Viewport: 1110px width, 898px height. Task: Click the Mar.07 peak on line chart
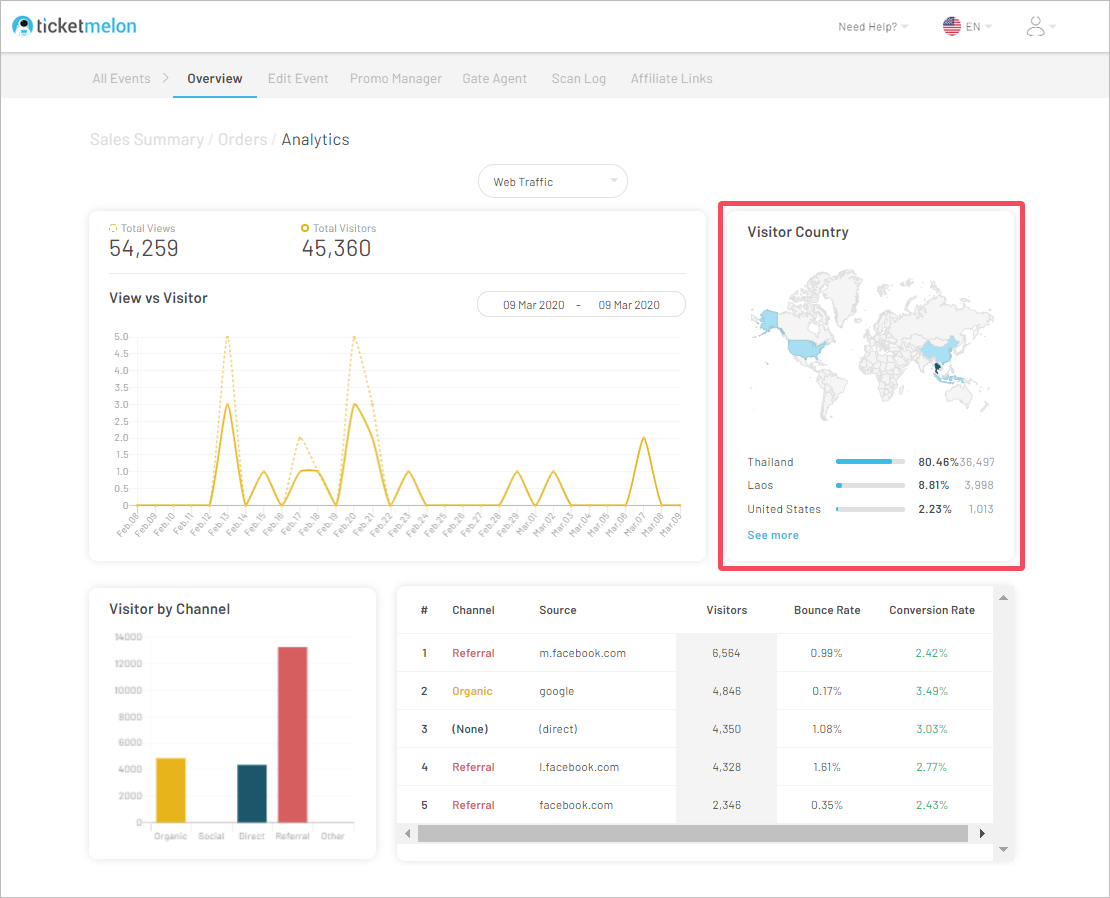[643, 438]
